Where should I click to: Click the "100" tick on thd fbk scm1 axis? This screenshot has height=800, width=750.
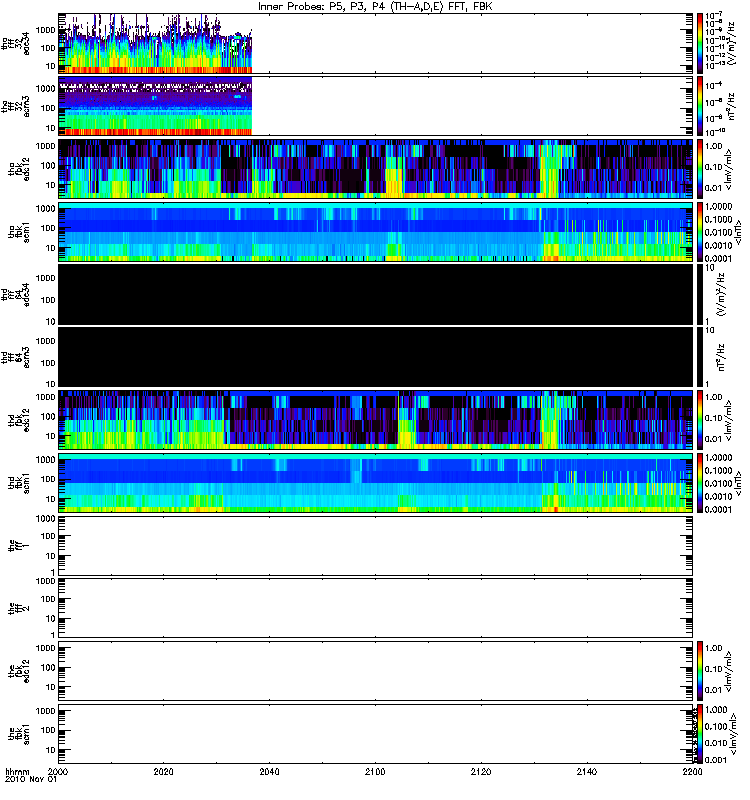tap(48, 479)
